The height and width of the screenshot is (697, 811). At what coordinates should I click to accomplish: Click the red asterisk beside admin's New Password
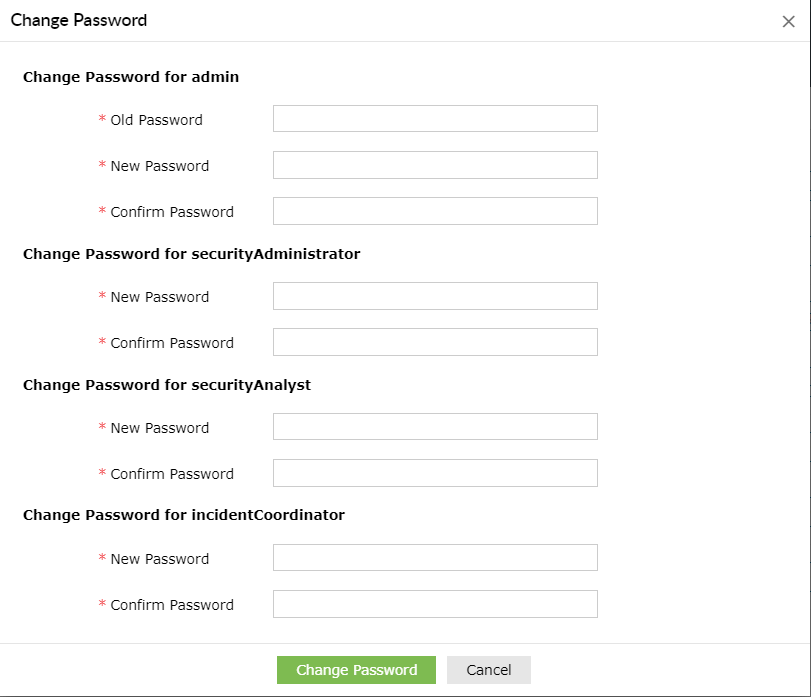(101, 166)
